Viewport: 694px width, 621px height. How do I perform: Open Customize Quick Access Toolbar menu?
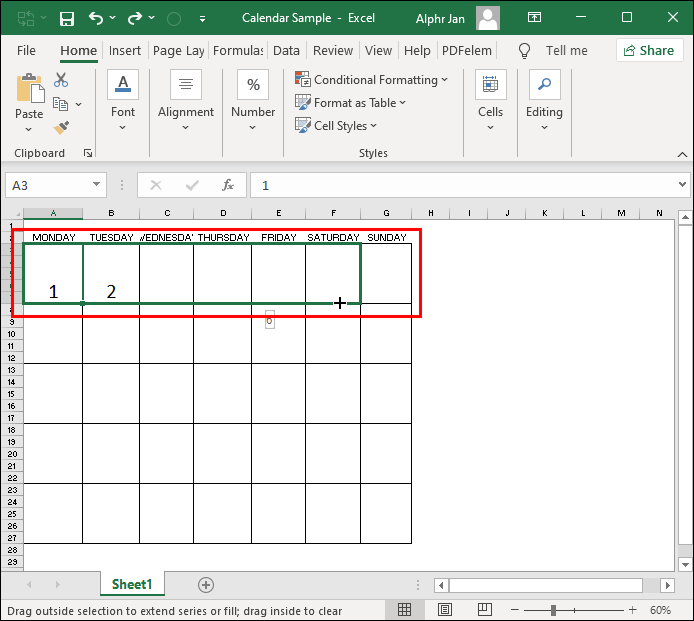pos(202,19)
